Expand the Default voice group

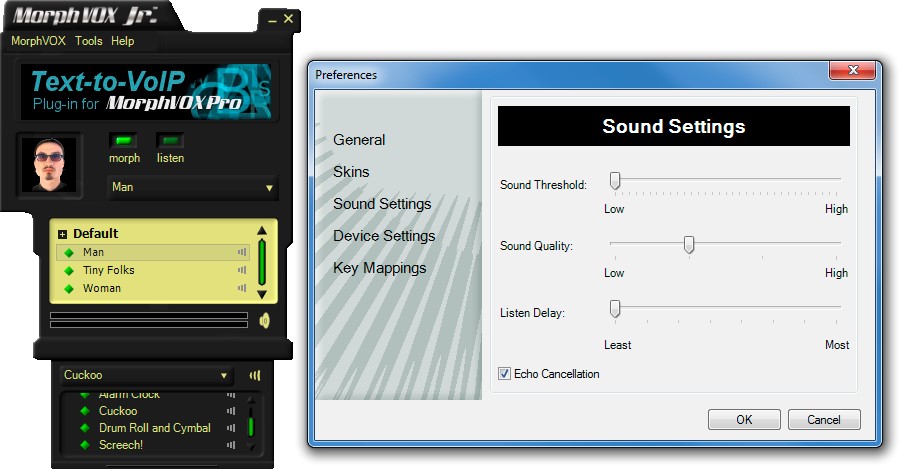click(62, 234)
